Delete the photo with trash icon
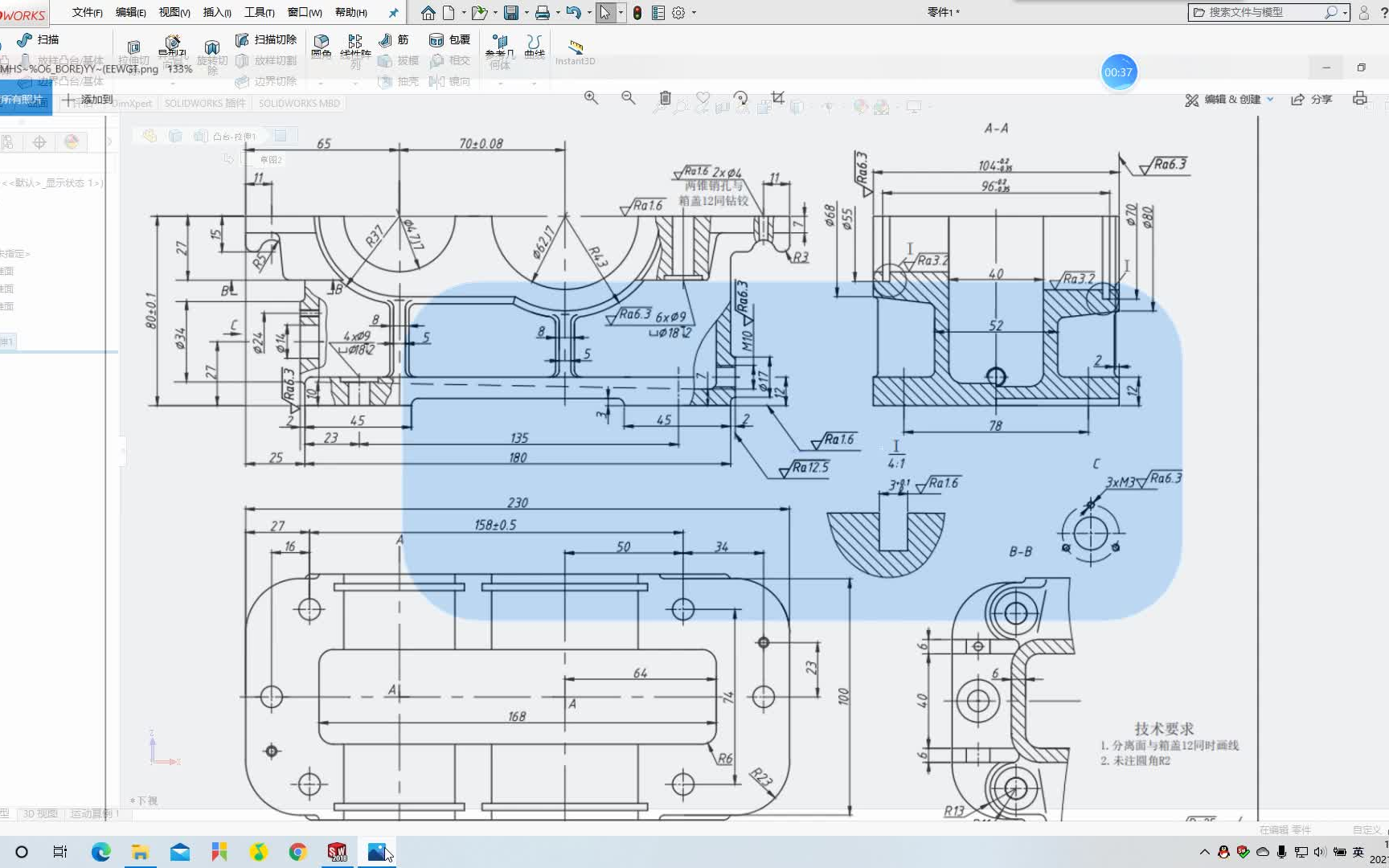 (x=666, y=97)
